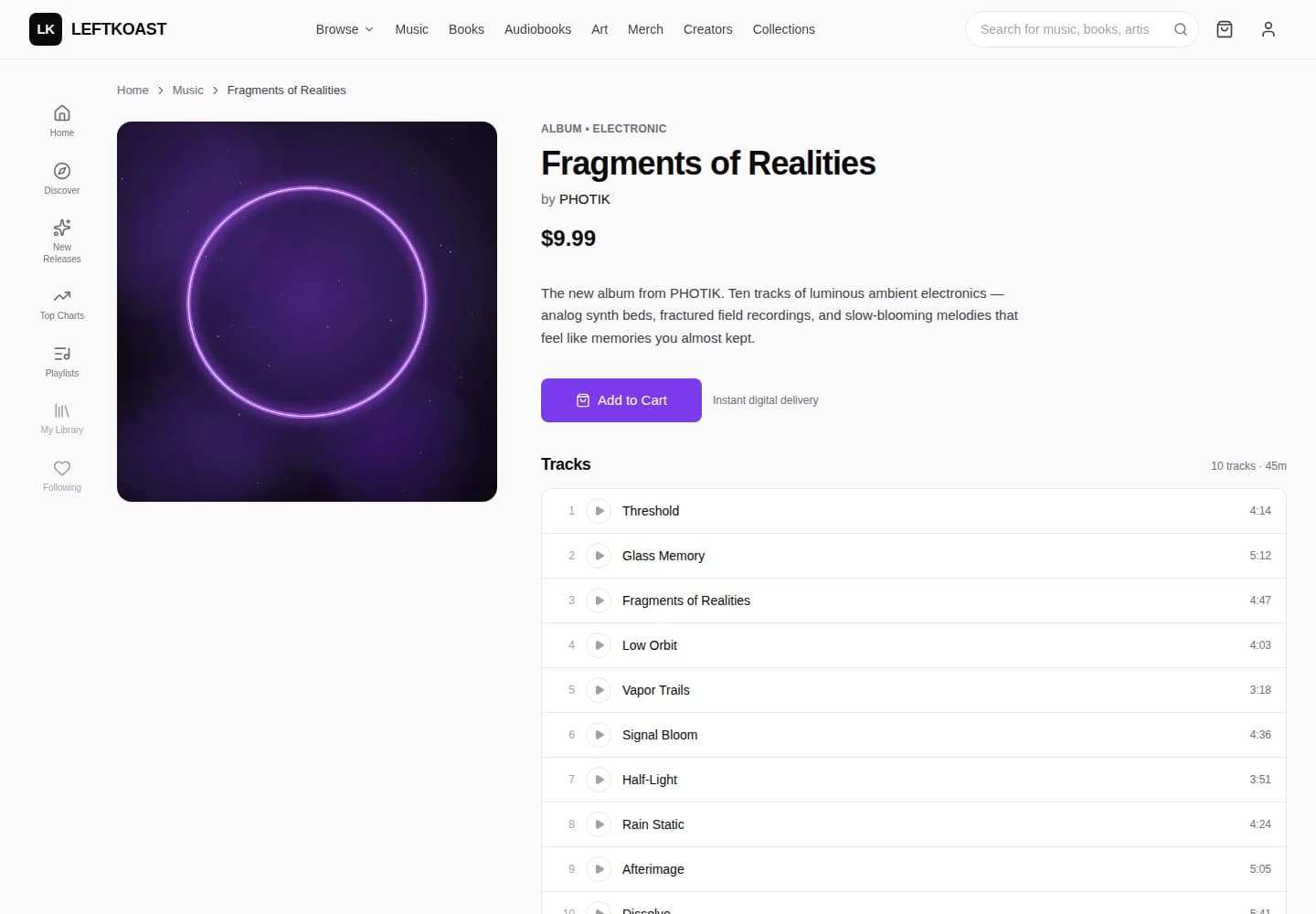1316x914 pixels.
Task: Select the Rain Static track title
Action: (x=653, y=824)
